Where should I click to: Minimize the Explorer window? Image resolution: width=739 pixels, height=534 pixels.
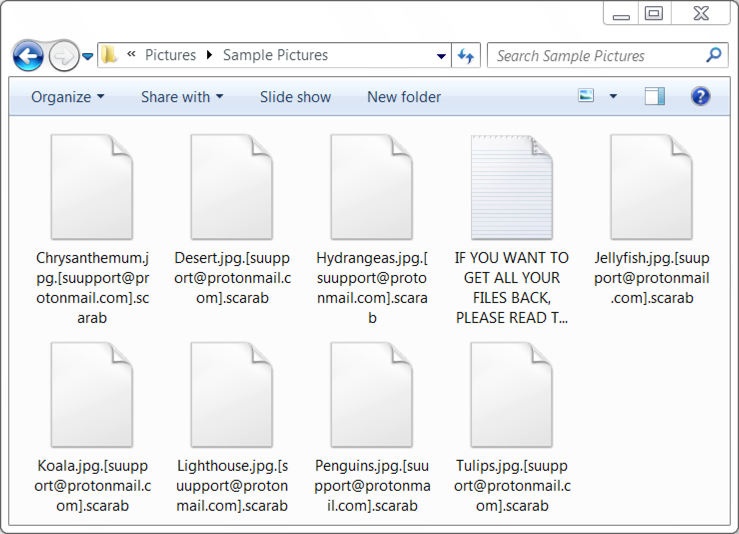[621, 13]
